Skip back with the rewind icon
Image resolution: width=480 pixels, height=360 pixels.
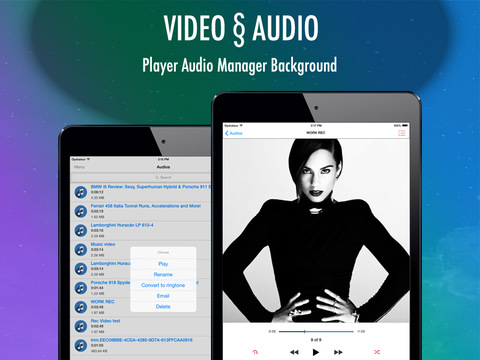[294, 352]
